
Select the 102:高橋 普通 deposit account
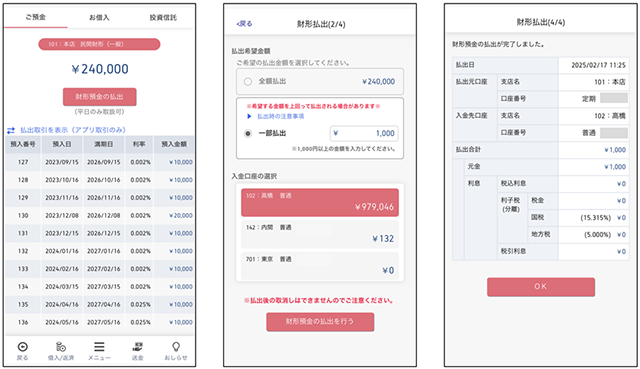point(320,202)
